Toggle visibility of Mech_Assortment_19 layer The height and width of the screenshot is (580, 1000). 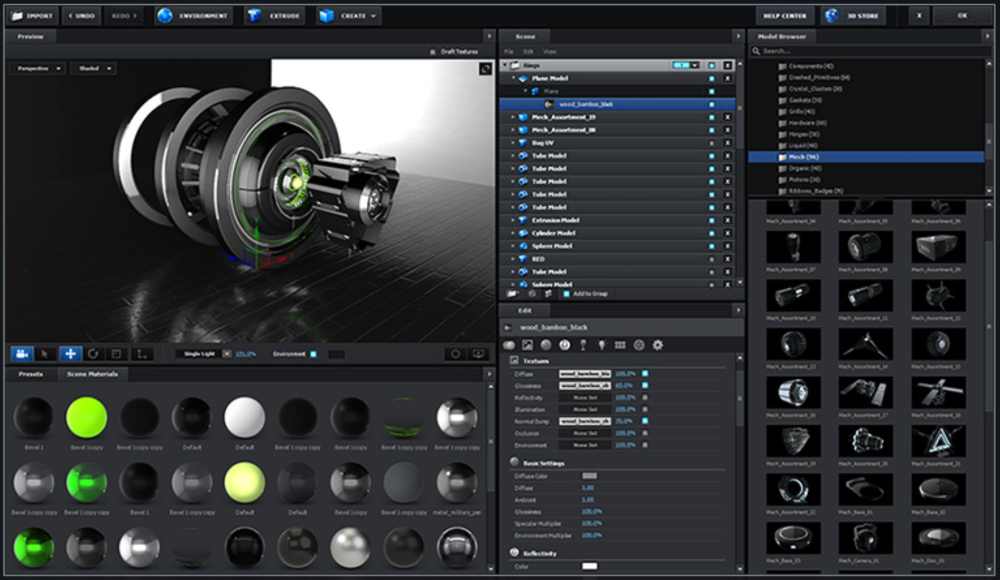click(x=712, y=117)
